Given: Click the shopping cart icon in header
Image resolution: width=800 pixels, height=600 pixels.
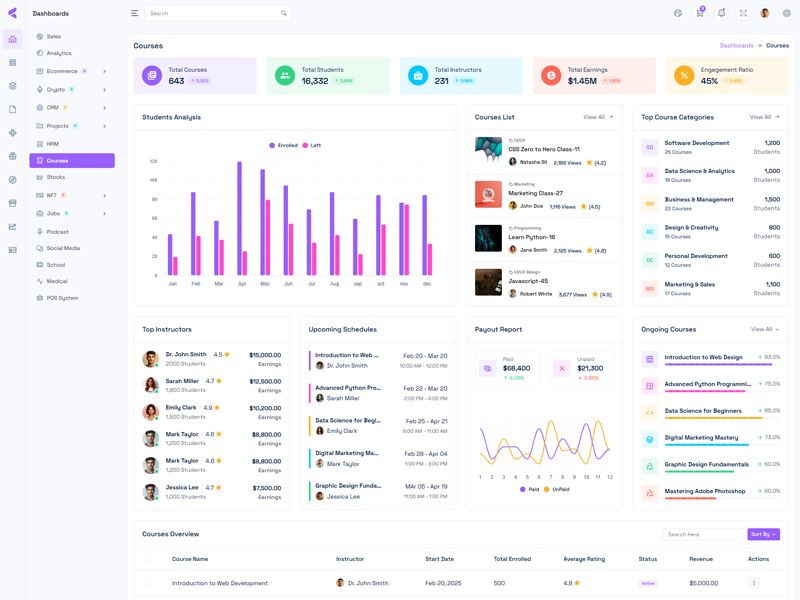Looking at the screenshot, I should click(x=700, y=13).
